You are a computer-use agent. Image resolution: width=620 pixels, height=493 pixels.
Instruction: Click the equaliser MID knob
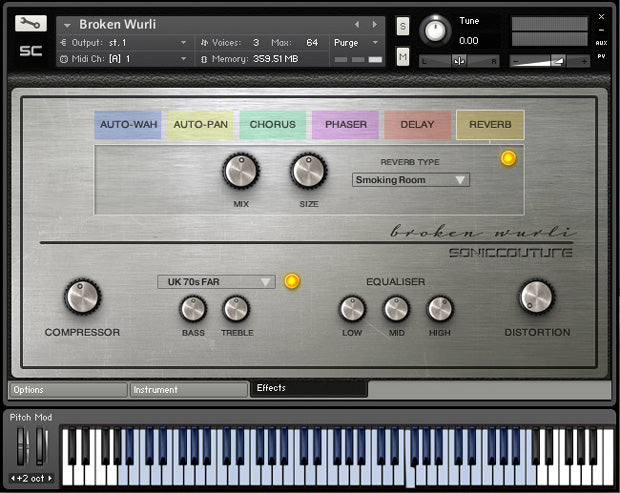(x=396, y=309)
